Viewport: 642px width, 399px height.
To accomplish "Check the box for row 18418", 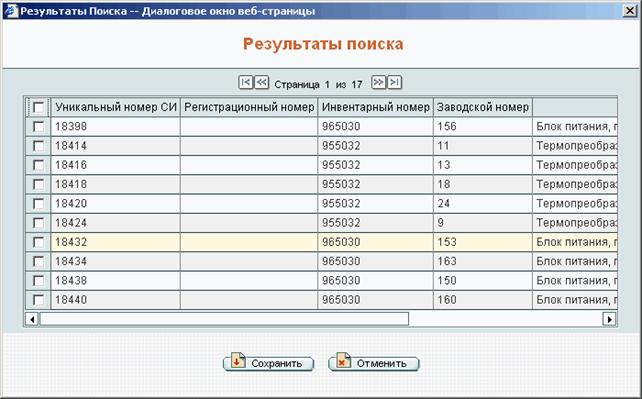I will click(38, 184).
